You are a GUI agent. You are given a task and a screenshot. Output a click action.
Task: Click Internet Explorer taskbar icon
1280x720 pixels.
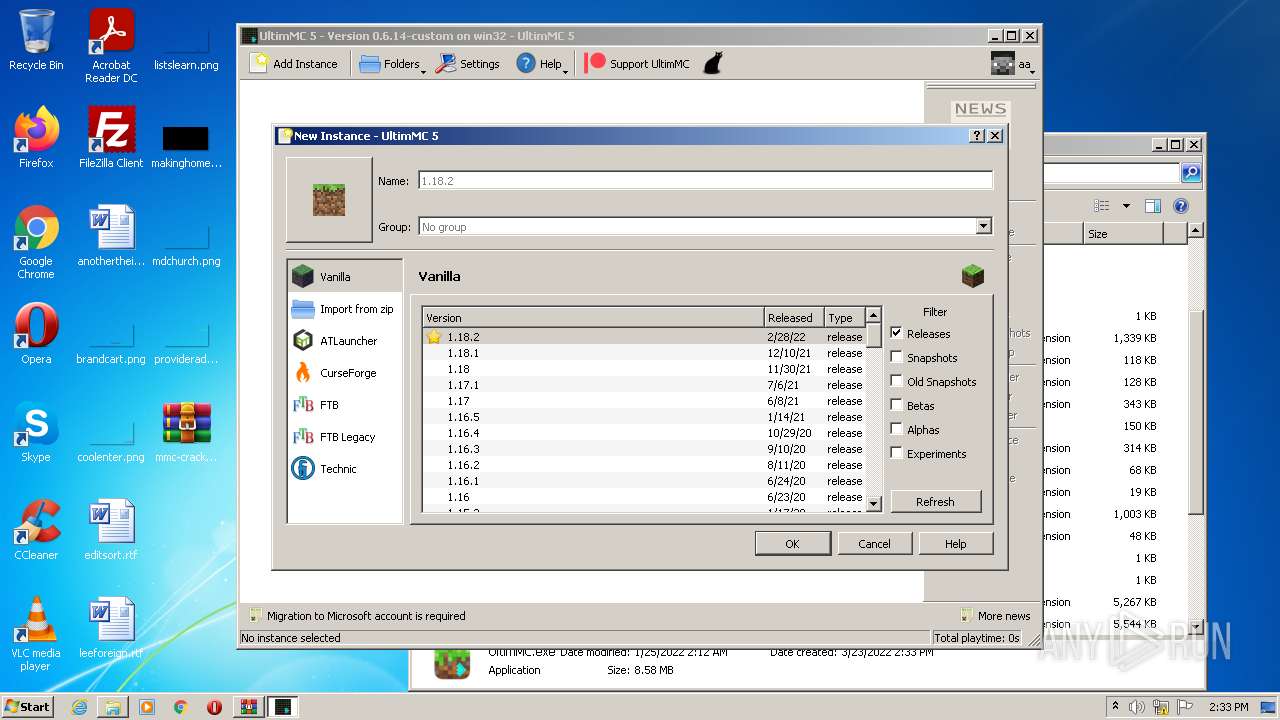coord(79,707)
